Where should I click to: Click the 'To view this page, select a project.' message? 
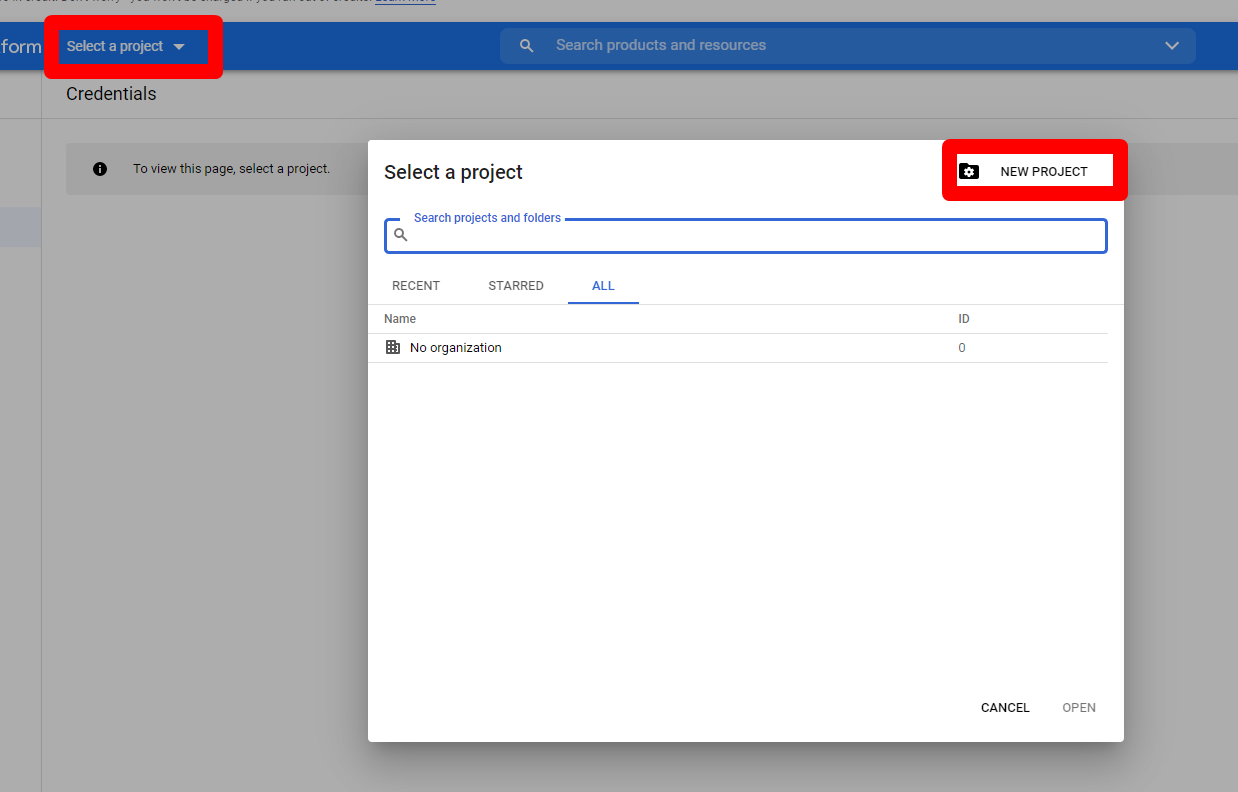[232, 169]
